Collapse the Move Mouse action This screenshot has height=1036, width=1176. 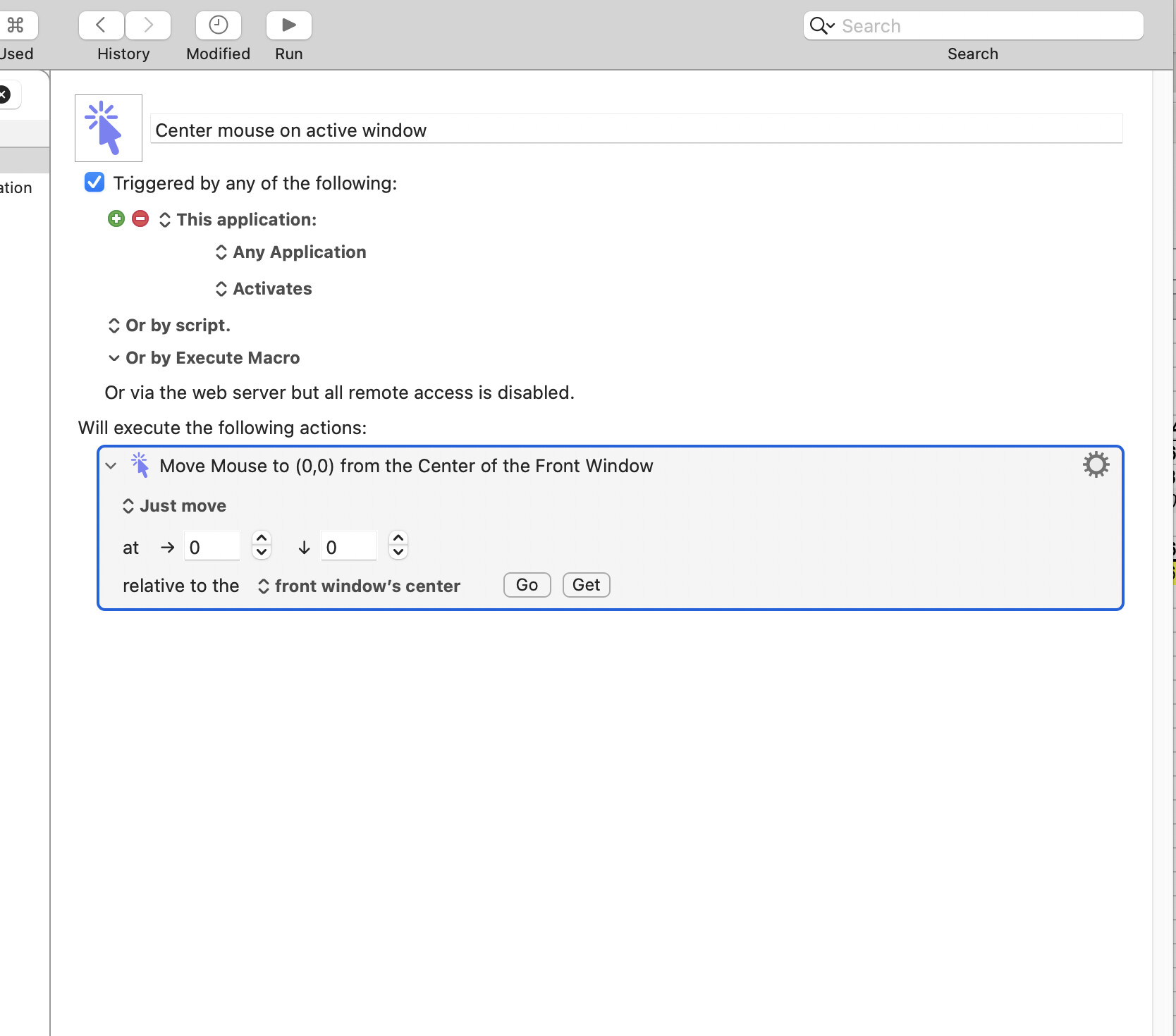111,466
